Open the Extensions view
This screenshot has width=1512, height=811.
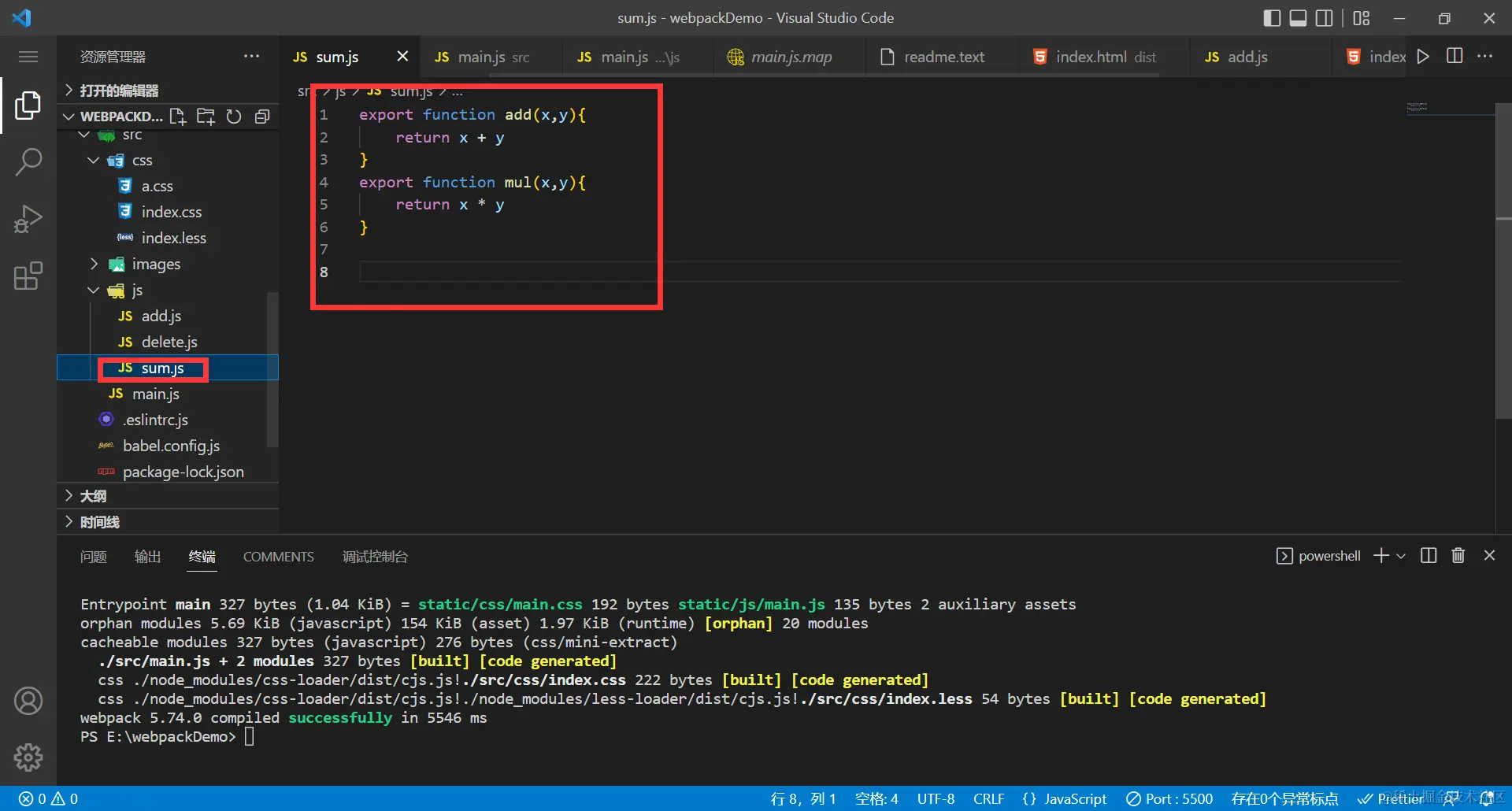(28, 276)
